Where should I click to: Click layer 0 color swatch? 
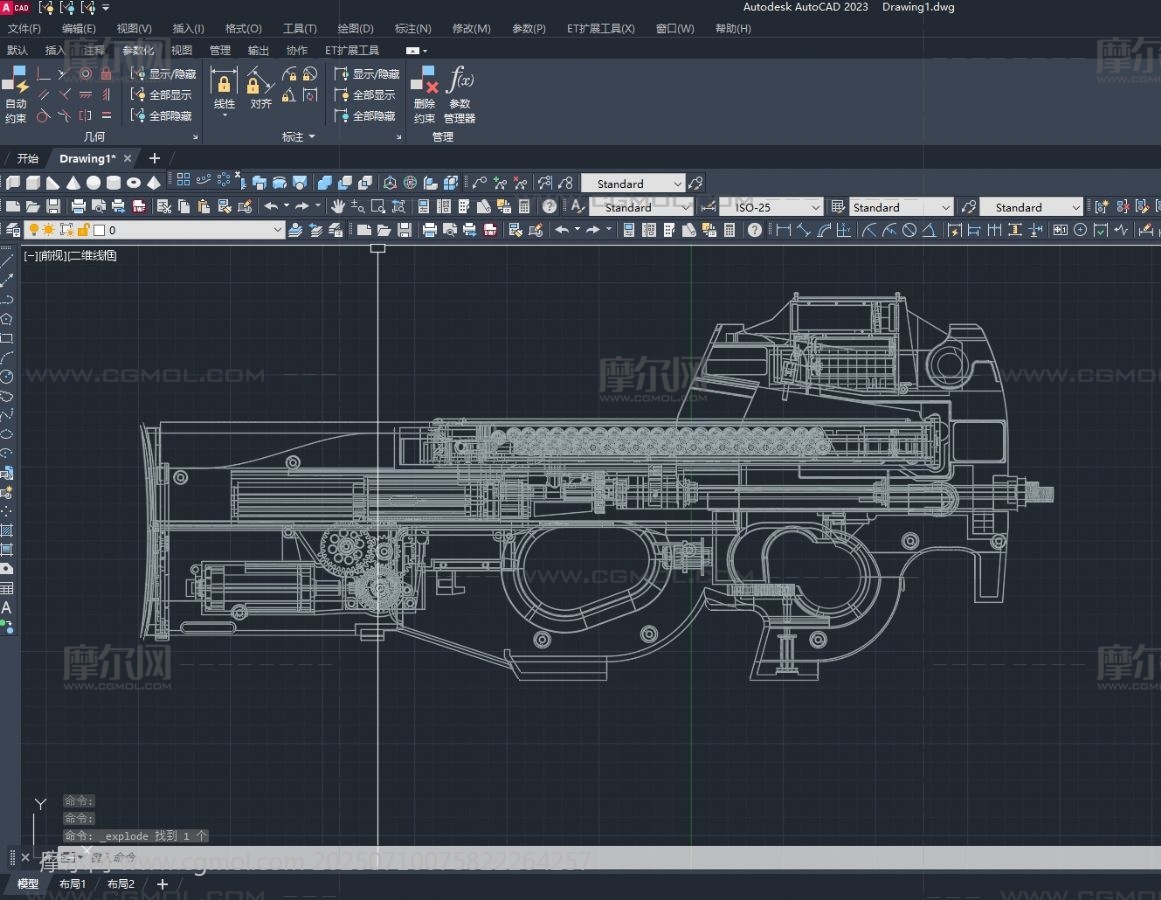pyautogui.click(x=99, y=230)
